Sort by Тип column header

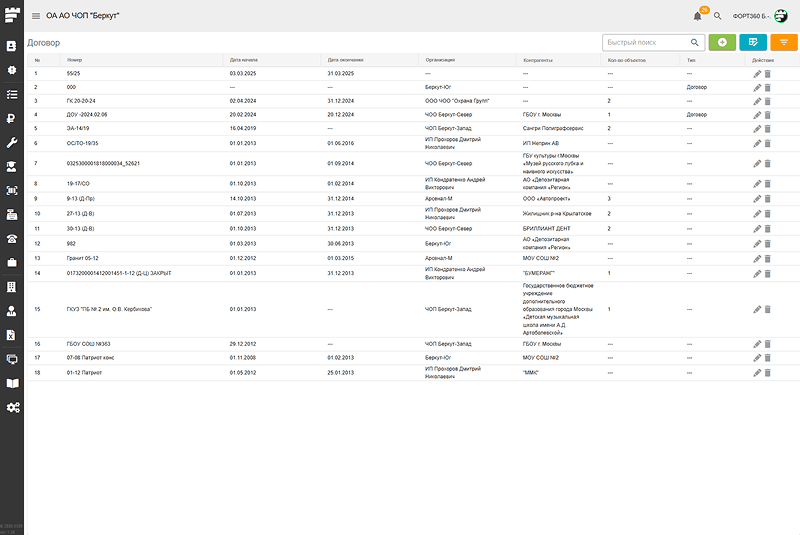click(x=691, y=60)
